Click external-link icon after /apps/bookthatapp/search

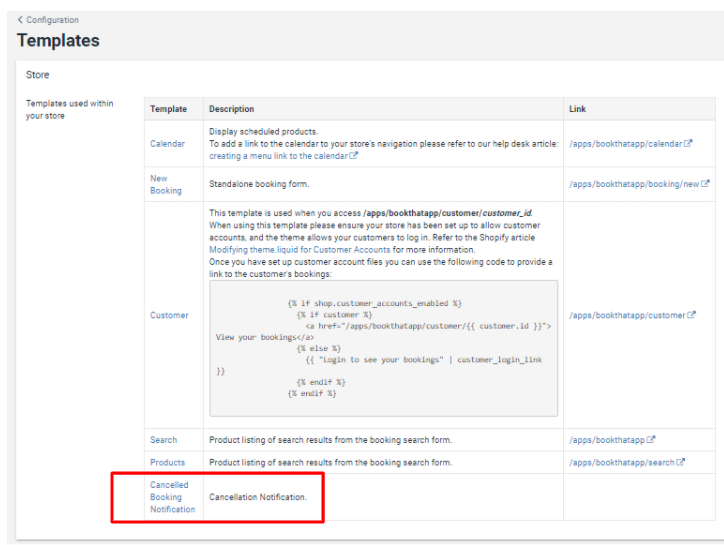tap(681, 463)
